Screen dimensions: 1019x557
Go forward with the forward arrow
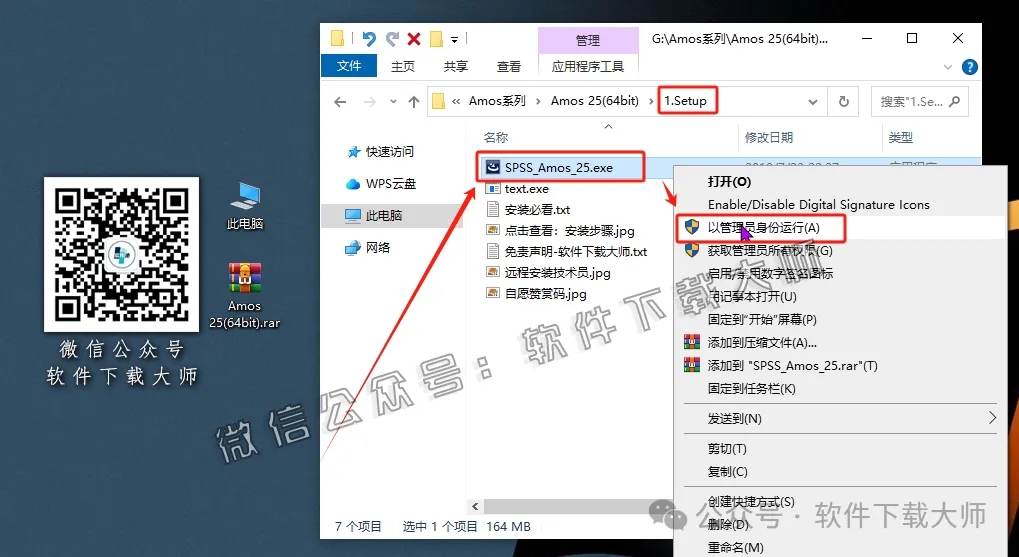(x=370, y=101)
